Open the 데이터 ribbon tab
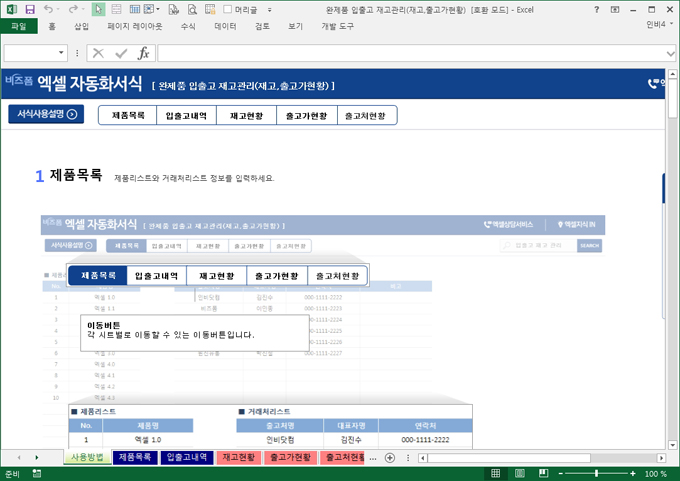Screen dimensions: 680x481 tap(226, 26)
